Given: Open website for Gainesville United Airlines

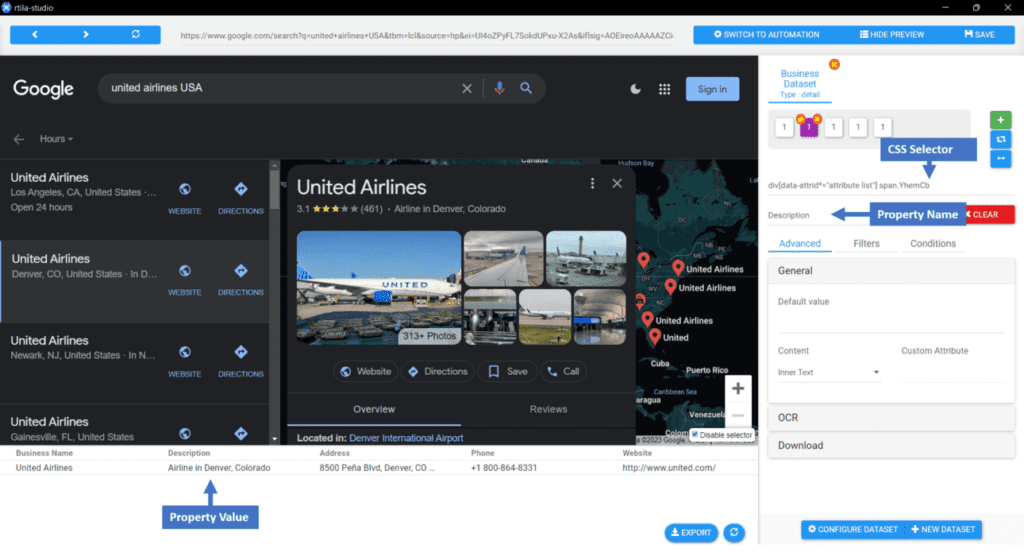Looking at the screenshot, I should (185, 433).
